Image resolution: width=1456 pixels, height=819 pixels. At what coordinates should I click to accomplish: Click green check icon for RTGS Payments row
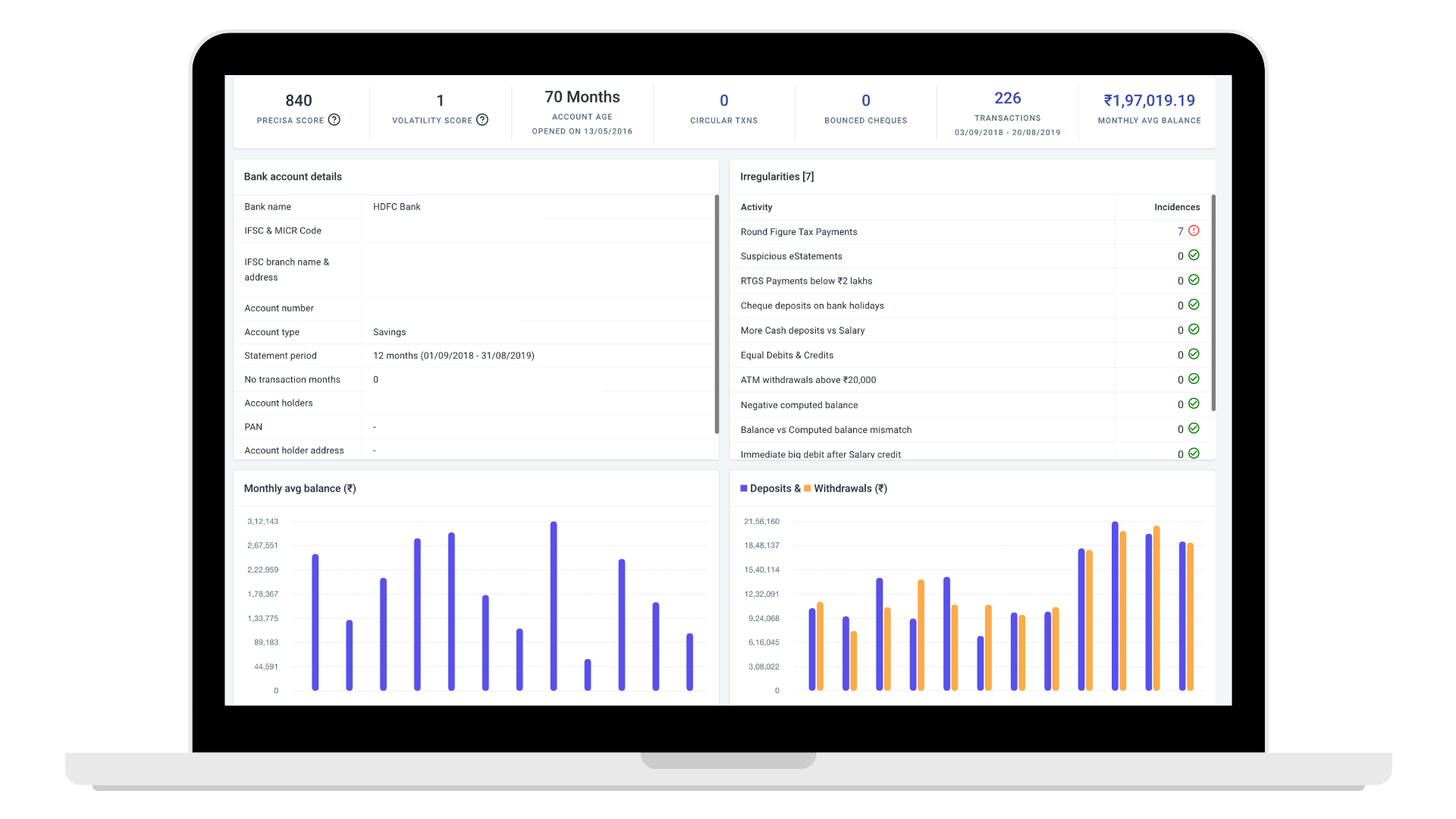point(1194,280)
